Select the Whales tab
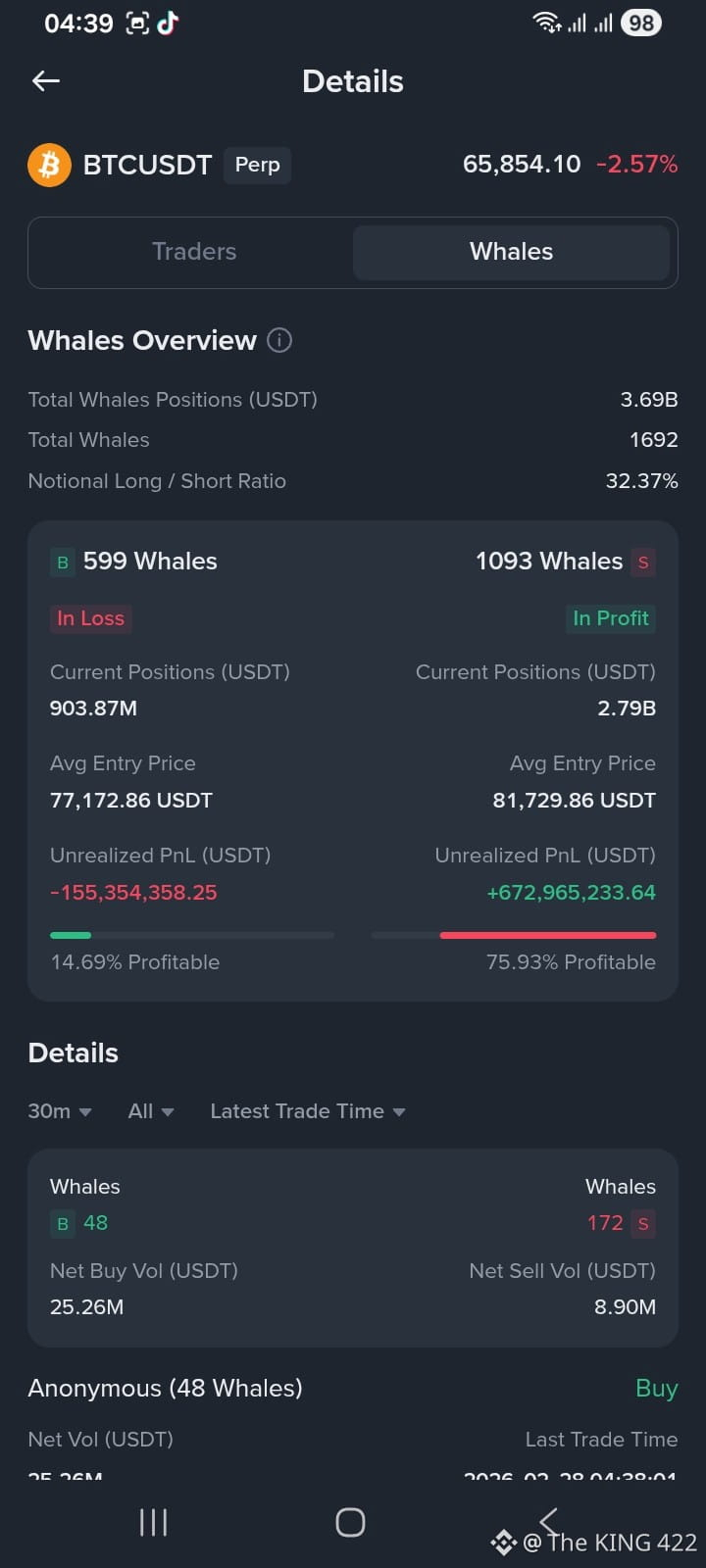The height and width of the screenshot is (1568, 706). [511, 252]
